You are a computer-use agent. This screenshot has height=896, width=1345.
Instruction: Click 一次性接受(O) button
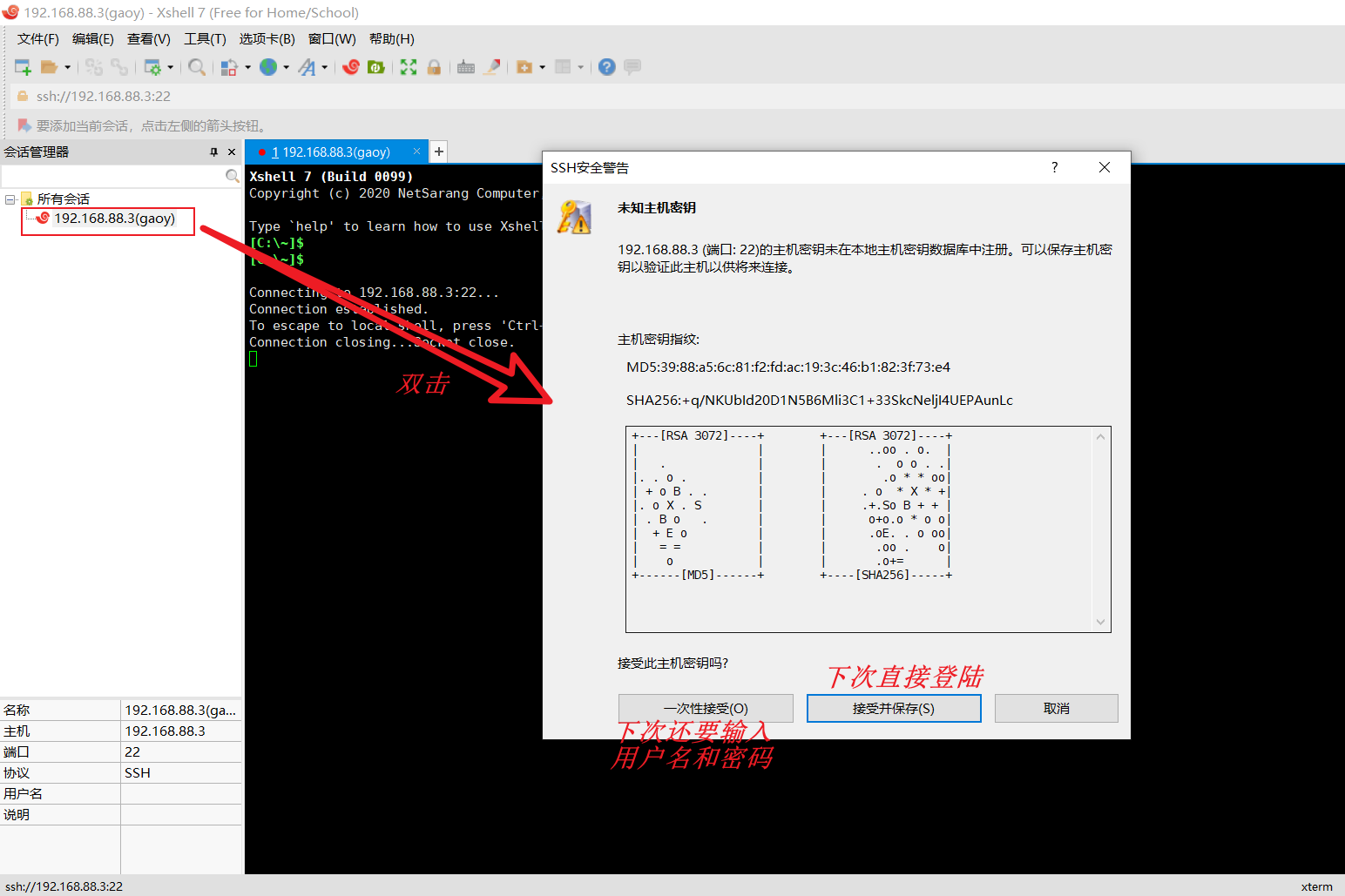(x=706, y=709)
